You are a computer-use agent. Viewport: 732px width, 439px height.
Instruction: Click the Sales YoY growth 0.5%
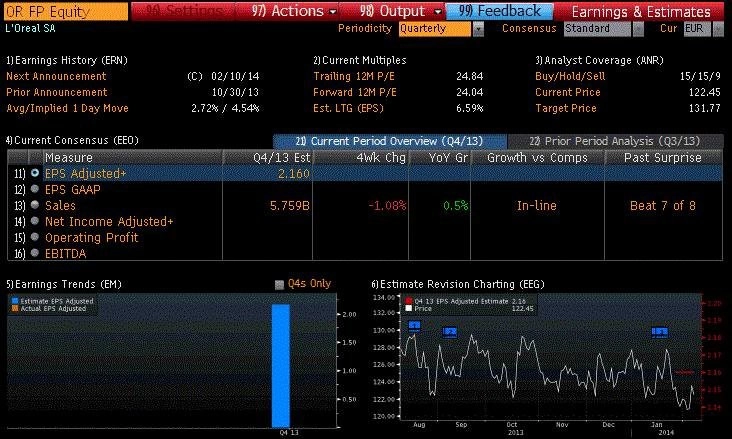[x=456, y=205]
